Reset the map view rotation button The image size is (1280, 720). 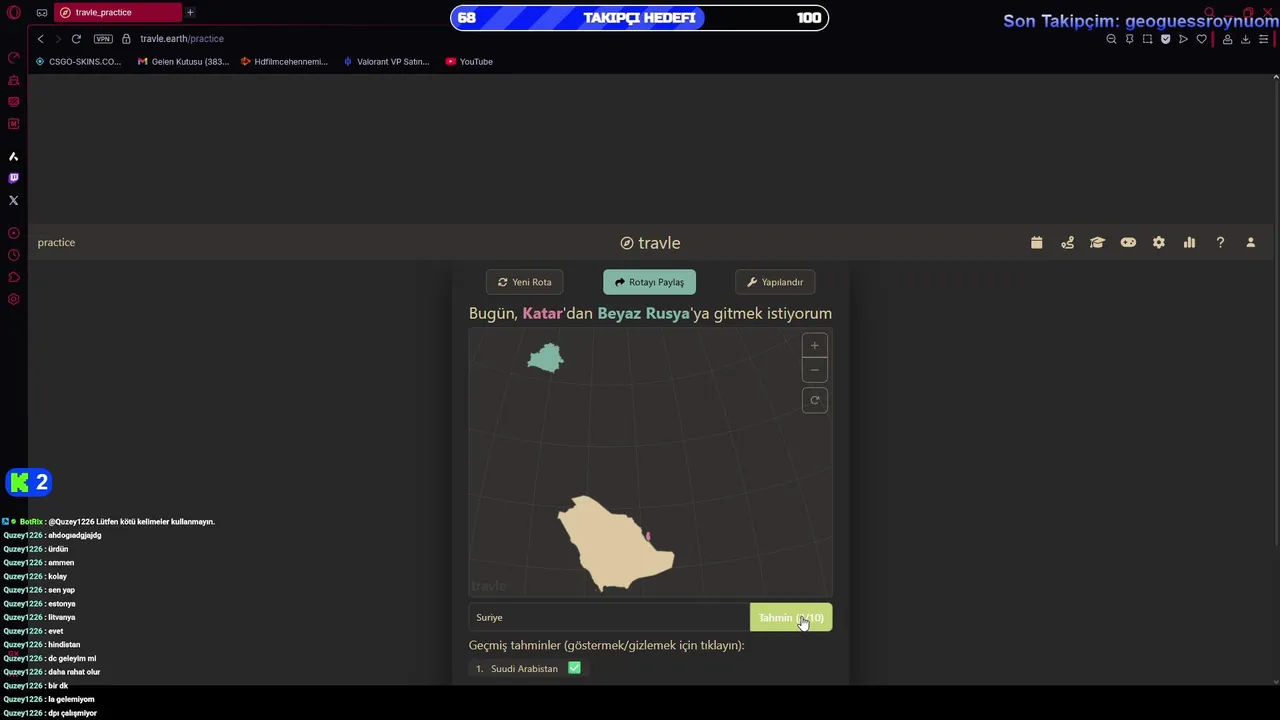(x=815, y=400)
